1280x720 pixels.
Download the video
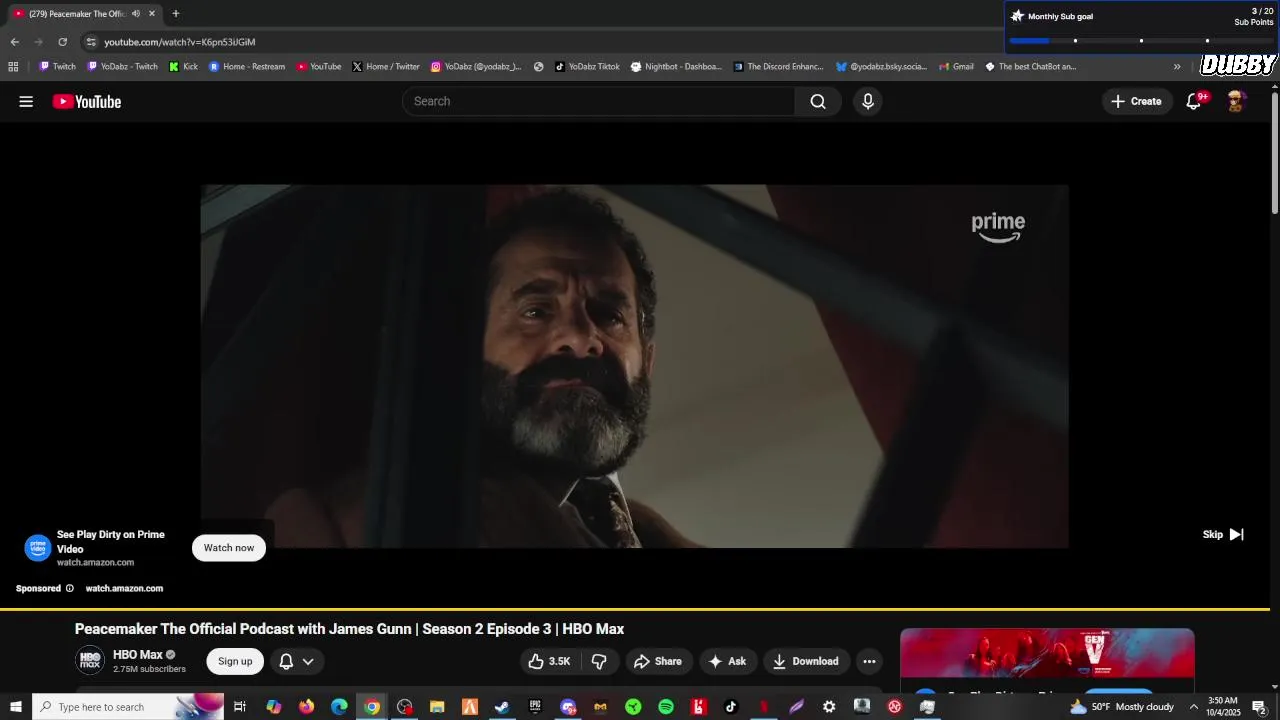pos(806,661)
